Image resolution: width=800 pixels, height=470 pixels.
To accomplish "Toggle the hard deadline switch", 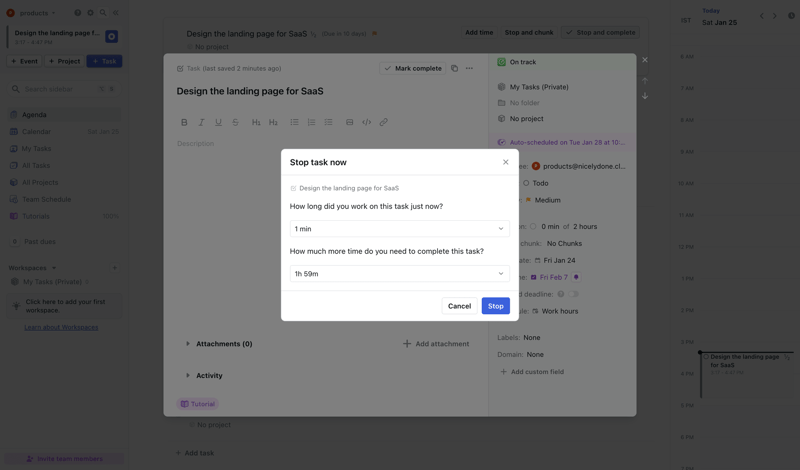I will click(x=573, y=294).
